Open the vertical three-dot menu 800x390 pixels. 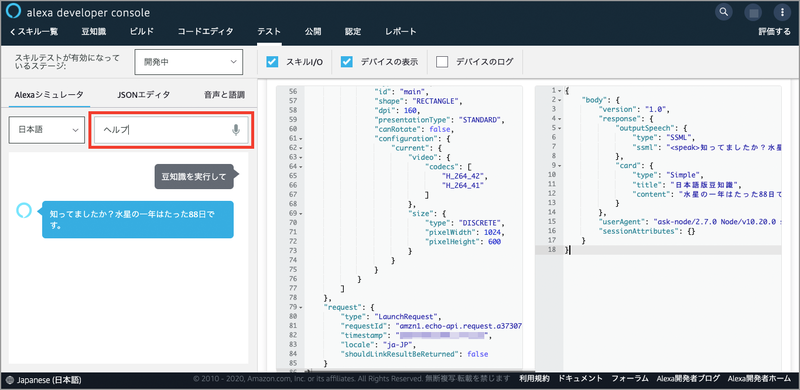pyautogui.click(x=782, y=12)
